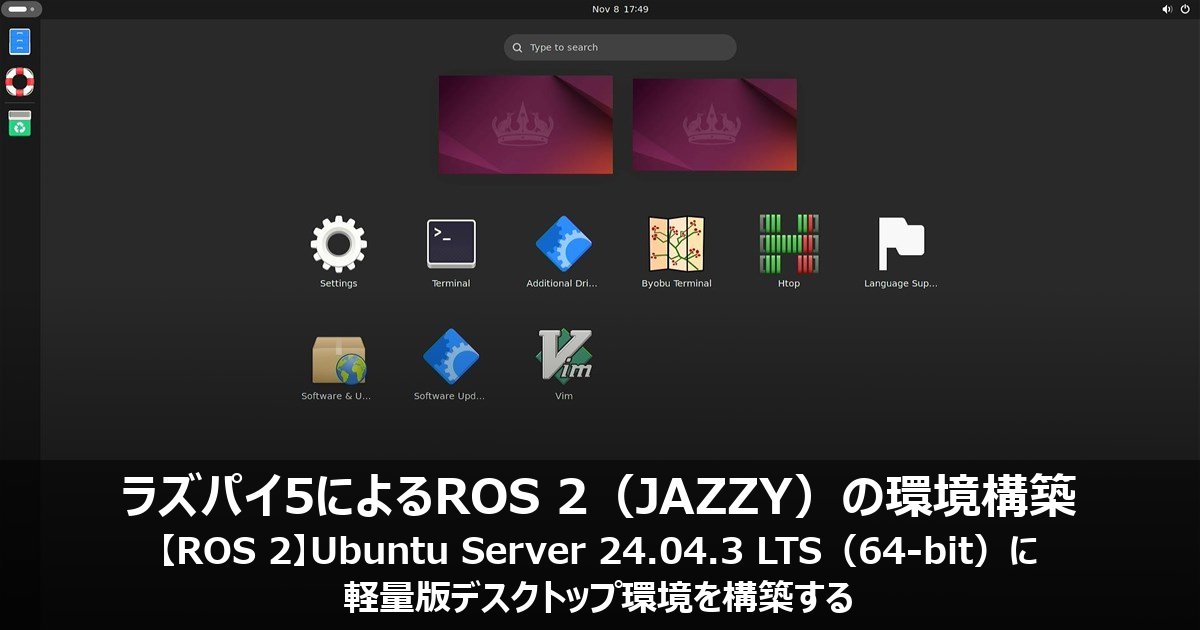Screen dimensions: 1200x630
Task: Launch Byobu Terminal
Action: coord(676,246)
